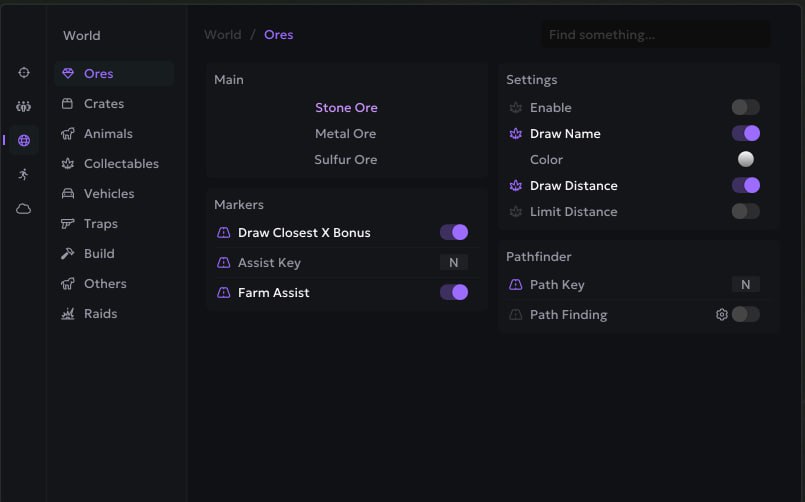805x502 pixels.
Task: Click the Find something search field
Action: click(655, 35)
